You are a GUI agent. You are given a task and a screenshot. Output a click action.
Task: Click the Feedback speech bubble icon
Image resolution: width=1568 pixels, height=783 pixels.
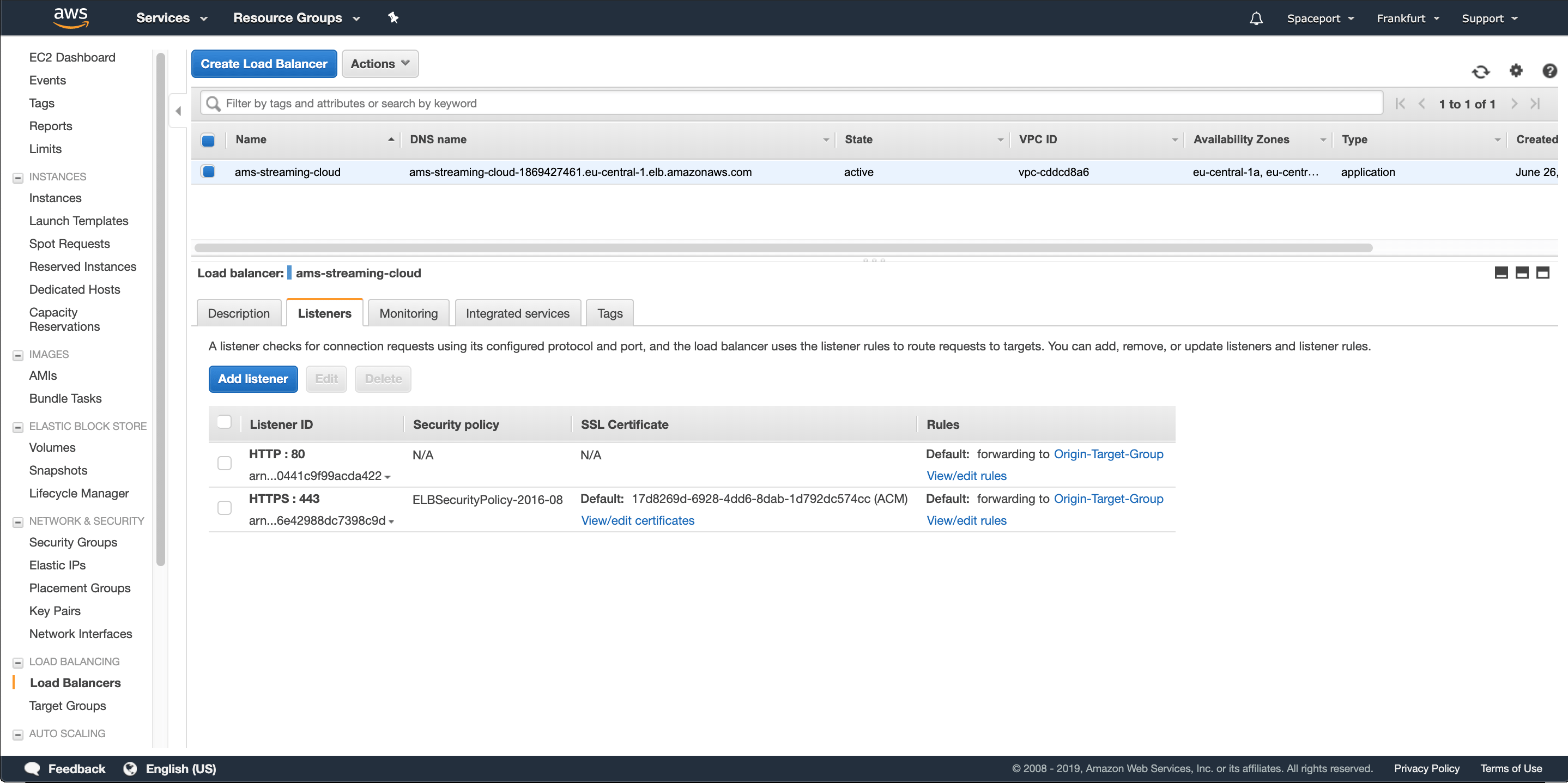click(32, 768)
